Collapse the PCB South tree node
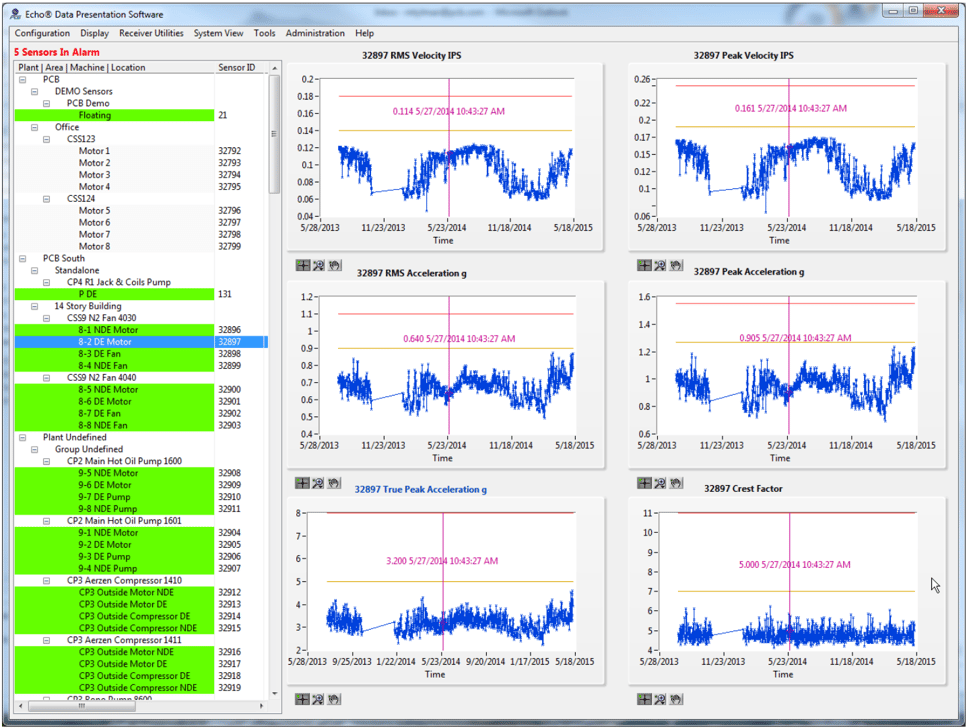 [x=22, y=258]
